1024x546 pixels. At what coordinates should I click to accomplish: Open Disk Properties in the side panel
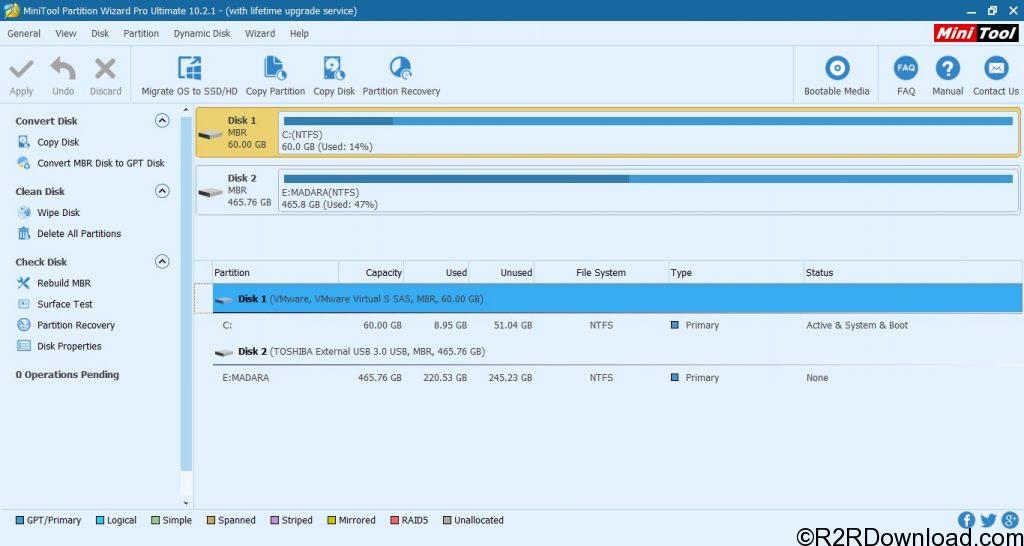69,345
